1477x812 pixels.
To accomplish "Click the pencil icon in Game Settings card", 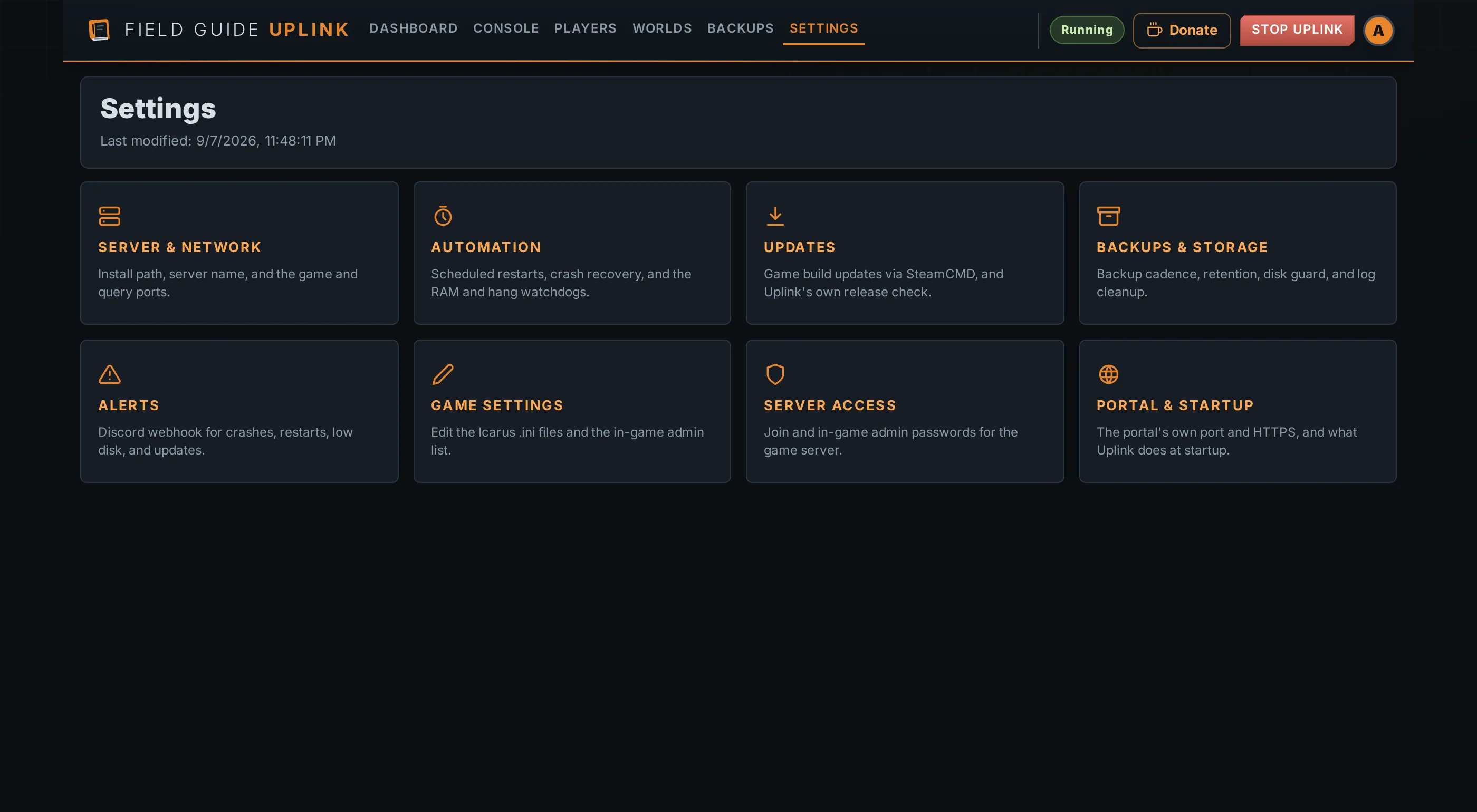I will [443, 374].
